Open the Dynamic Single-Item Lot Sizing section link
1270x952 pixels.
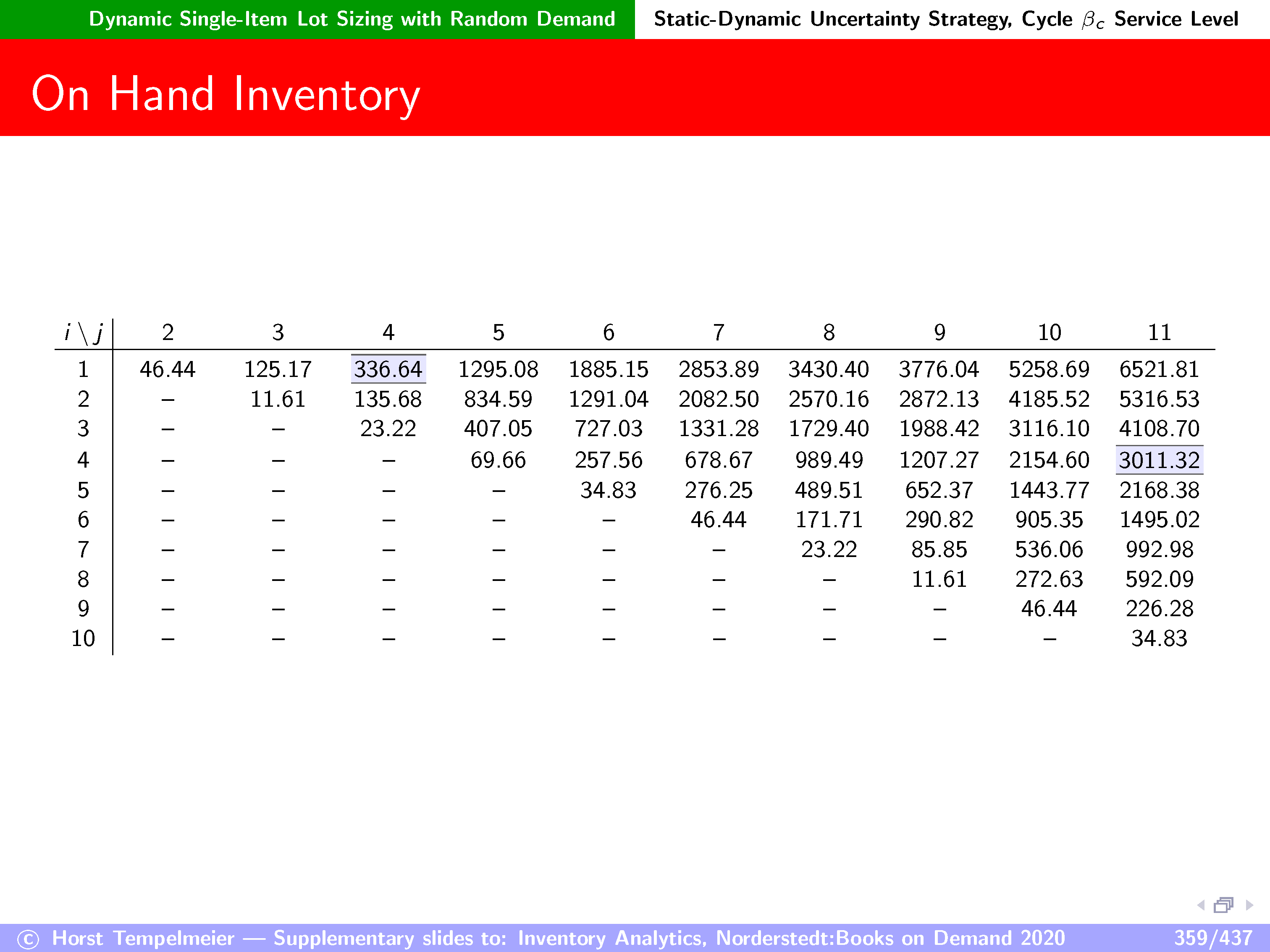pos(352,19)
